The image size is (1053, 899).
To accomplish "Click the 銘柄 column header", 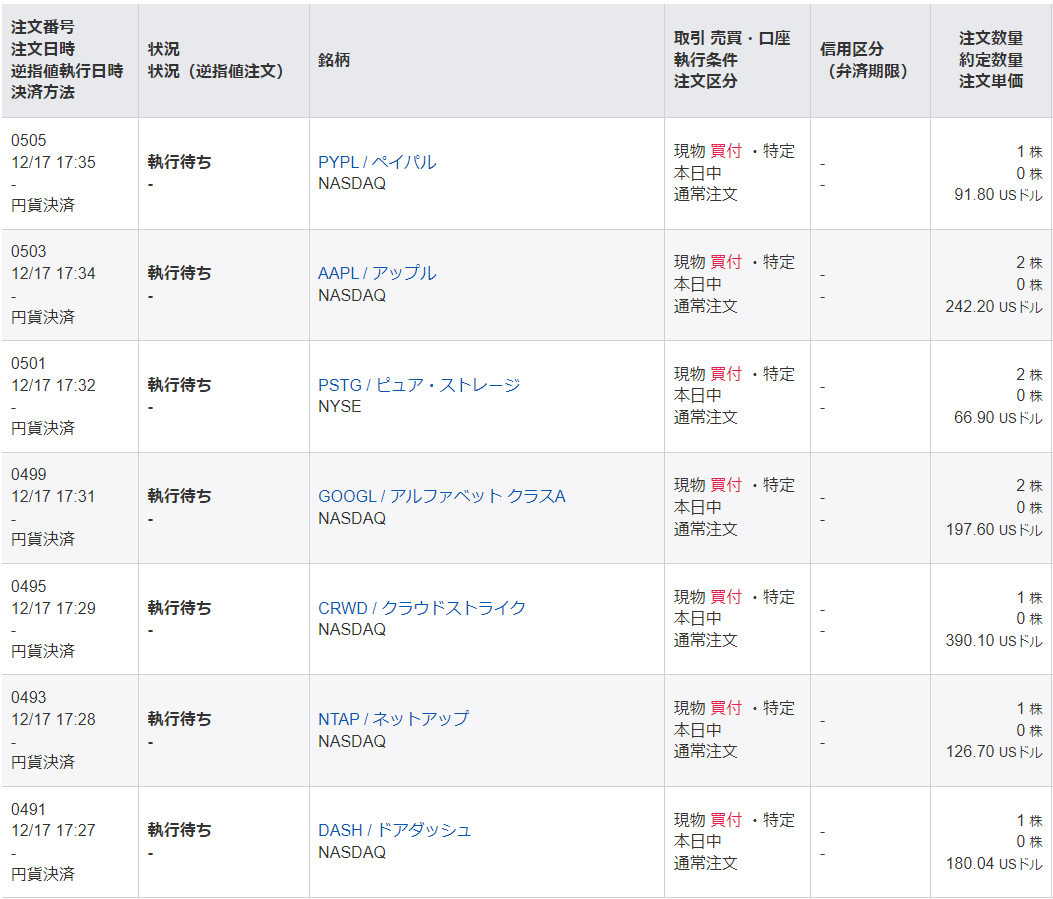I will (x=334, y=60).
